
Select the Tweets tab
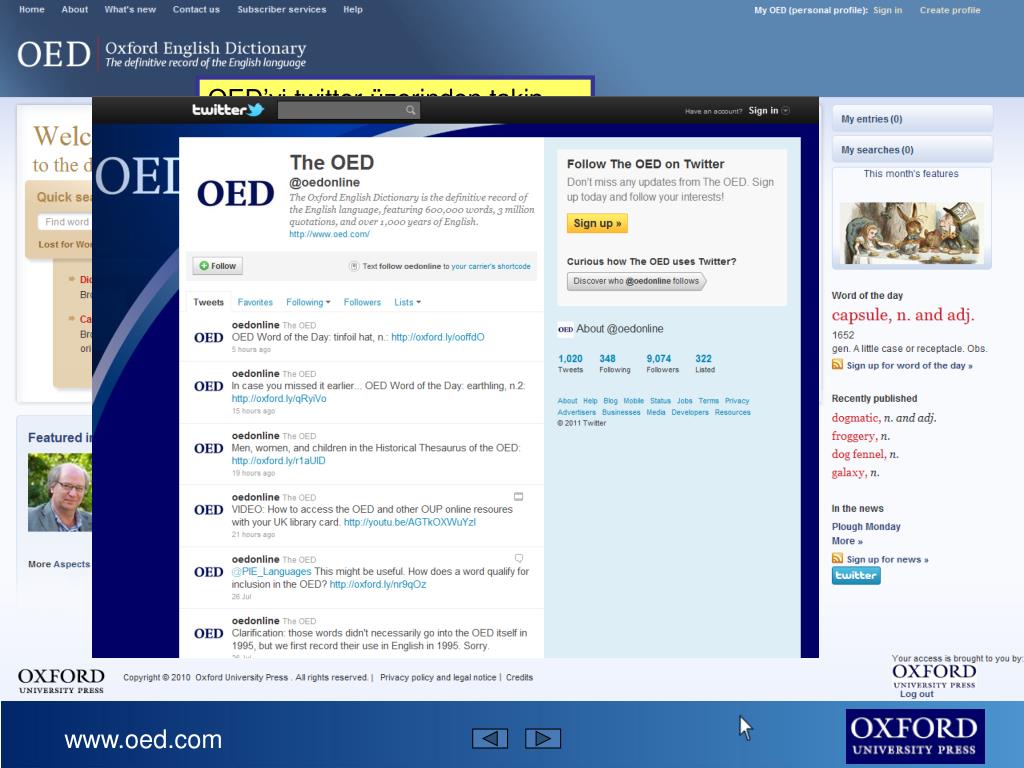[208, 302]
